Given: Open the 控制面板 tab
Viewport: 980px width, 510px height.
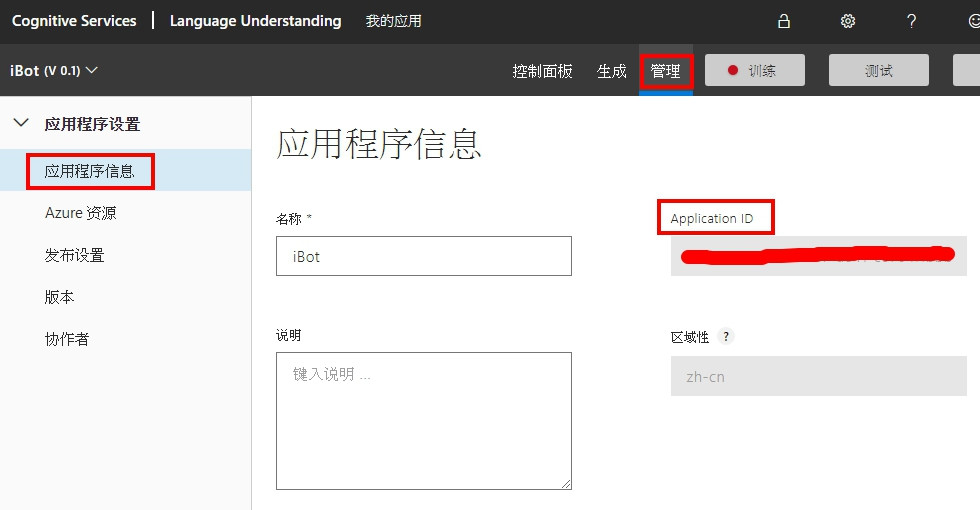Looking at the screenshot, I should tap(542, 71).
